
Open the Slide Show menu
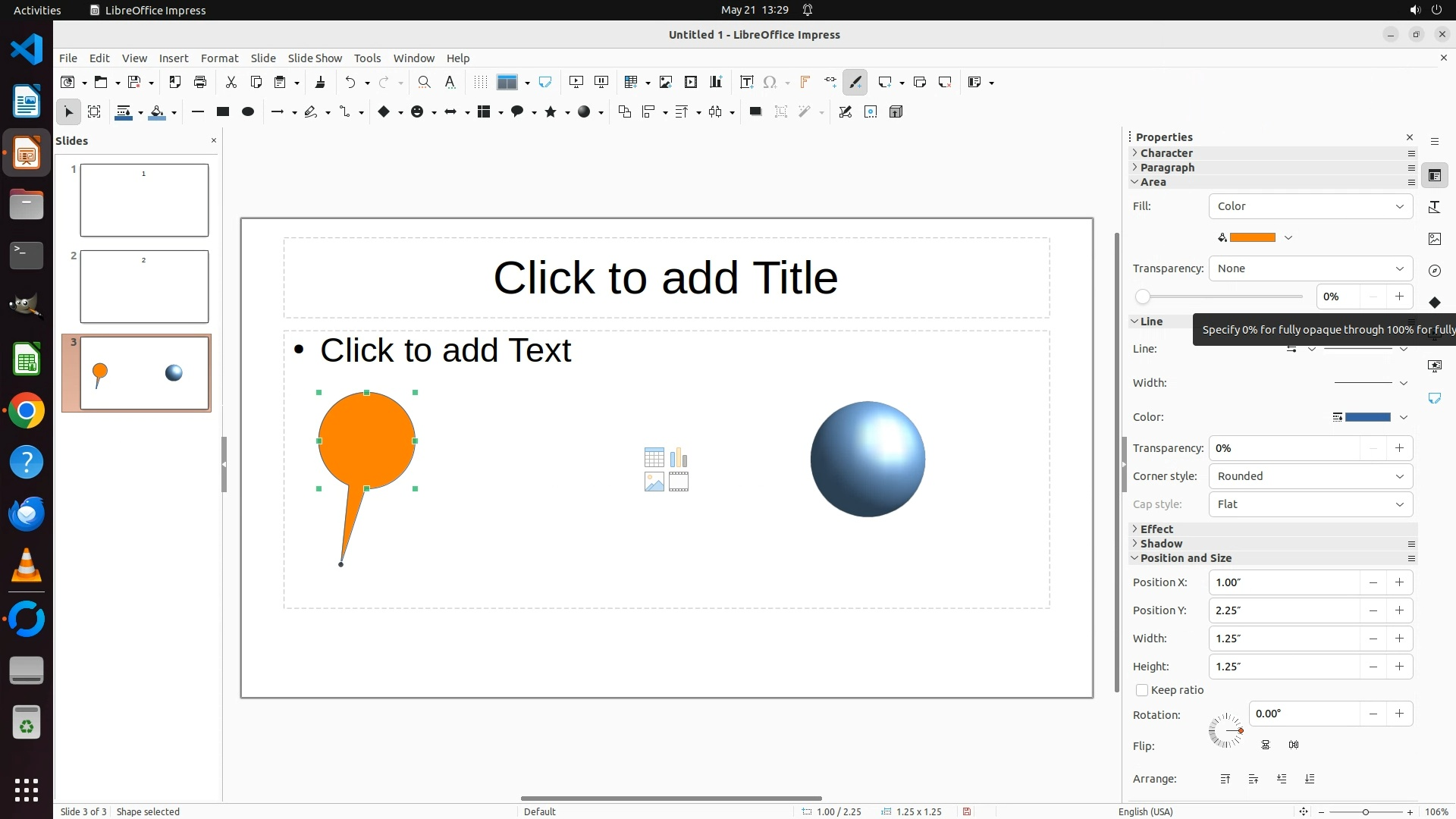pos(315,58)
